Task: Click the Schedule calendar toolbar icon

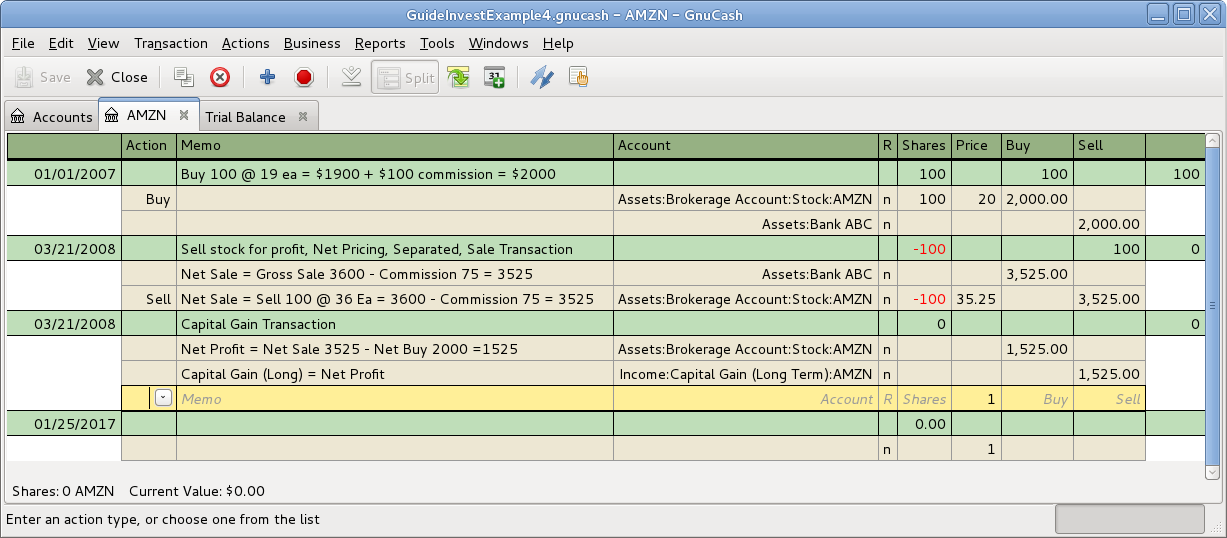Action: point(494,77)
